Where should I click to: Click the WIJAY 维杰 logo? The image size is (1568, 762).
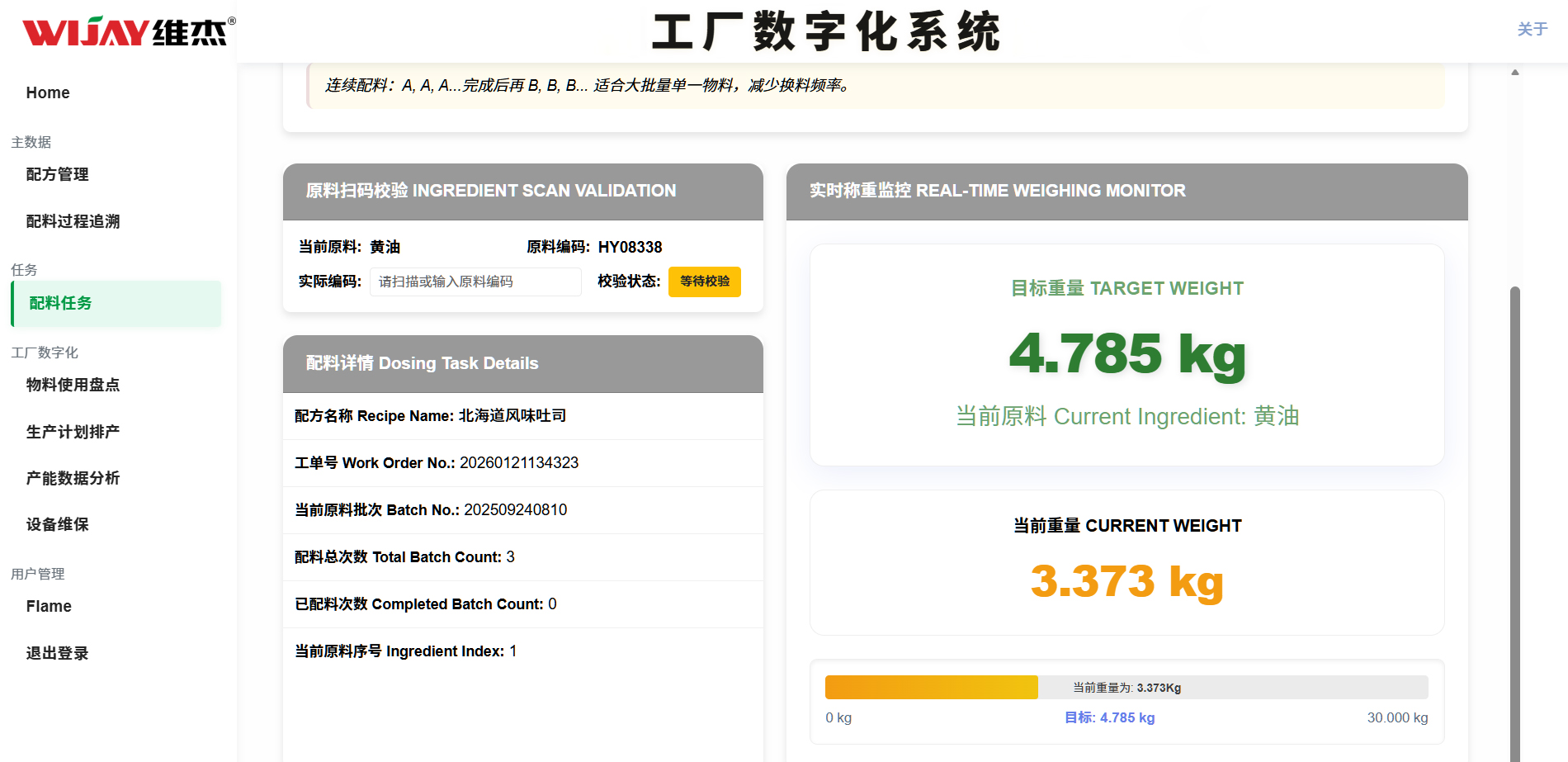pos(128,32)
